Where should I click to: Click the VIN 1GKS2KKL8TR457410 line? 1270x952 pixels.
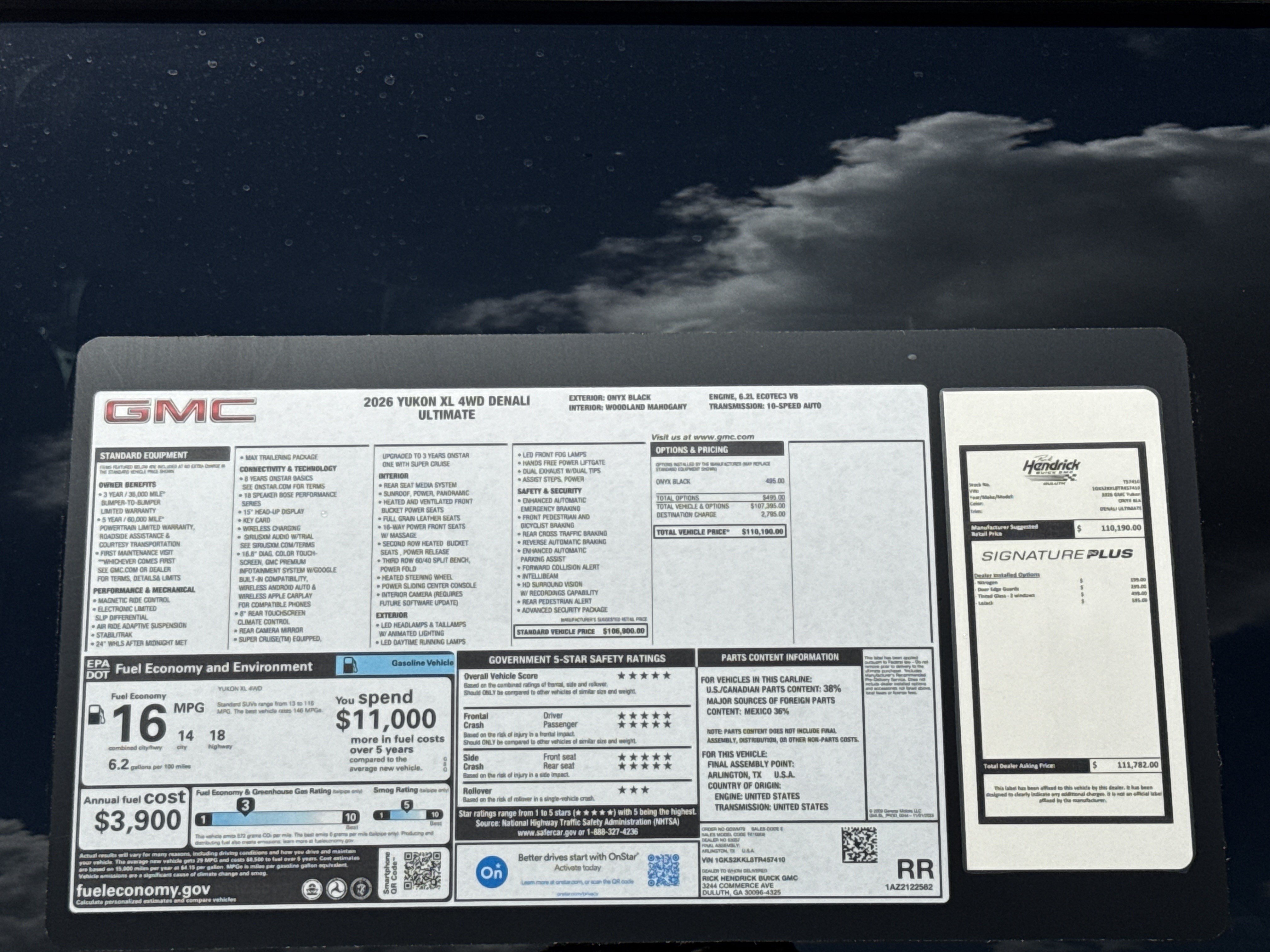743,860
